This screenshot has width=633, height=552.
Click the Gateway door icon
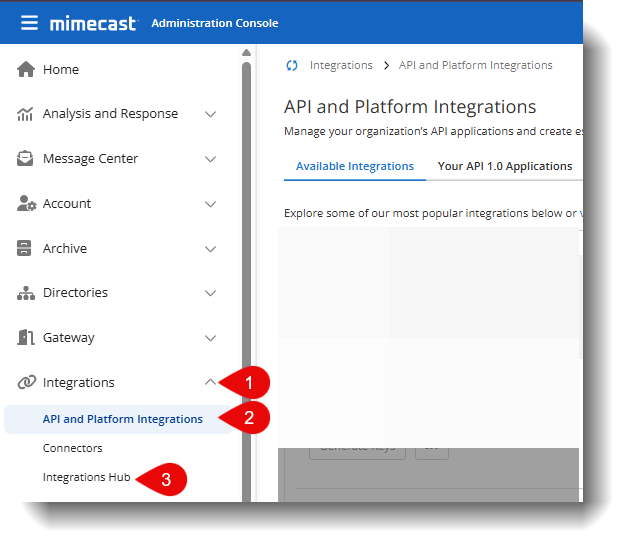pyautogui.click(x=26, y=337)
